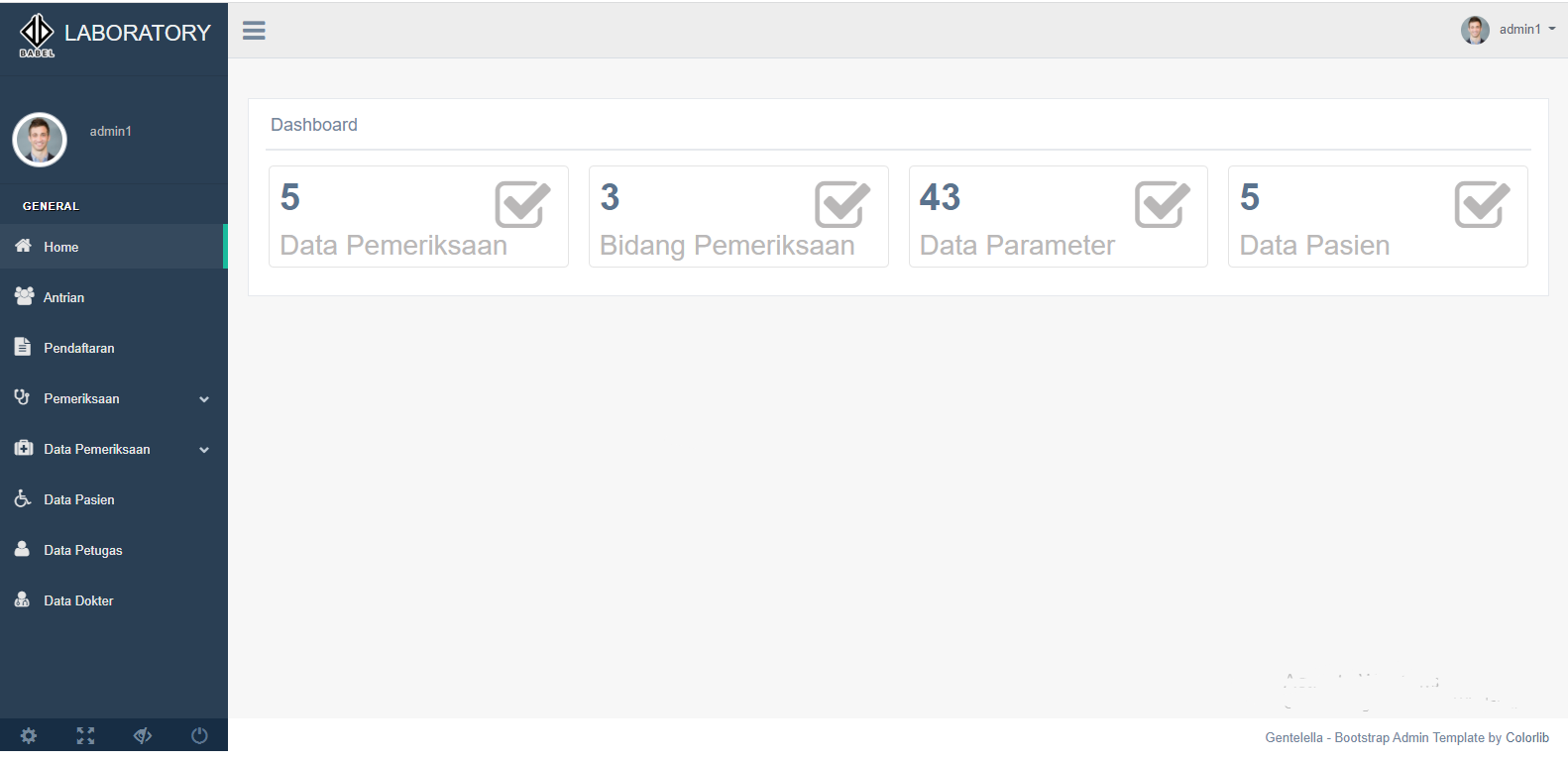Expand the Pemeriksaan submenu chevron
Viewport: 1568px width, 761px height.
point(204,398)
